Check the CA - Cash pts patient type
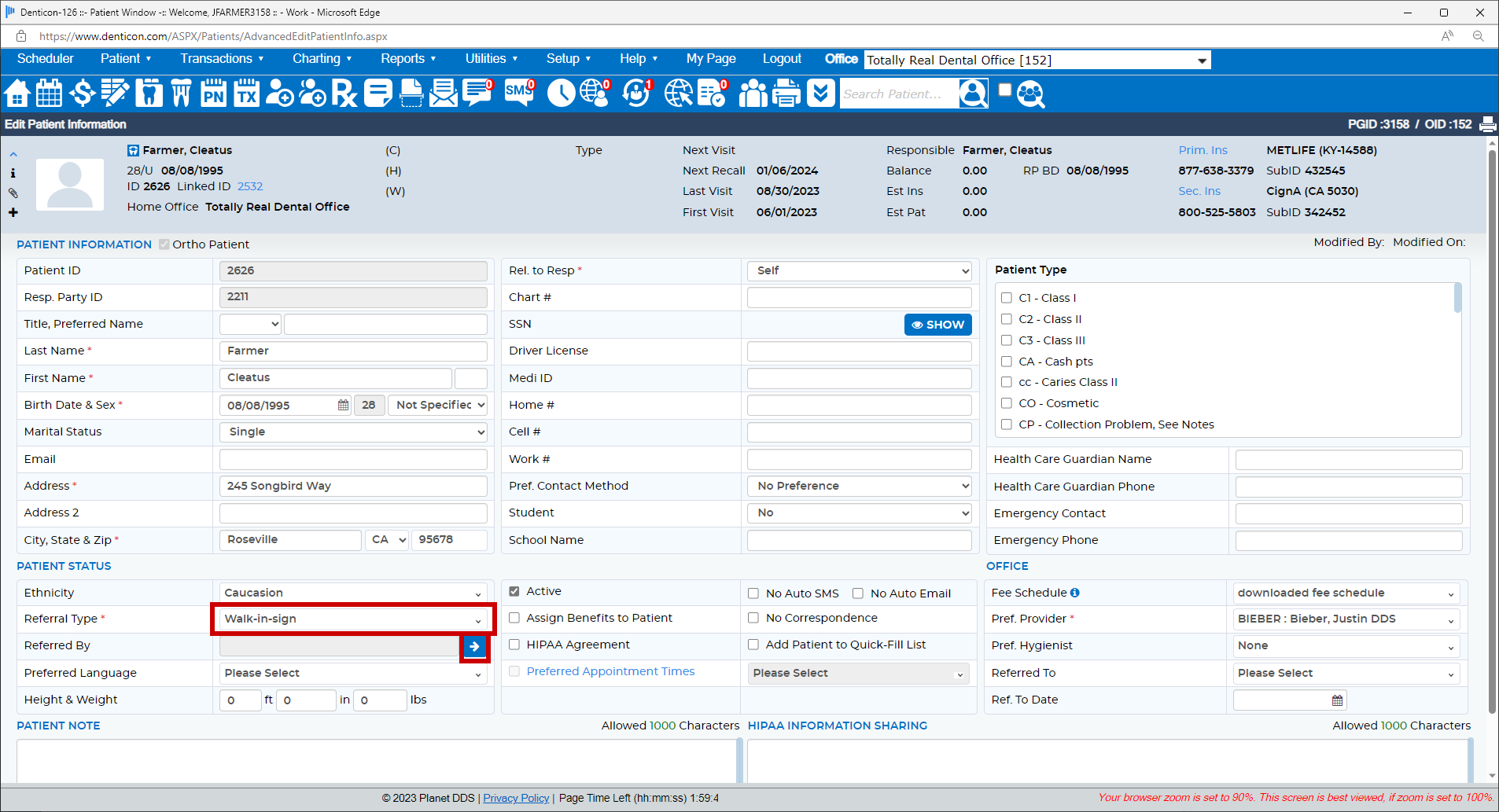This screenshot has height=812, width=1499. (x=1006, y=362)
